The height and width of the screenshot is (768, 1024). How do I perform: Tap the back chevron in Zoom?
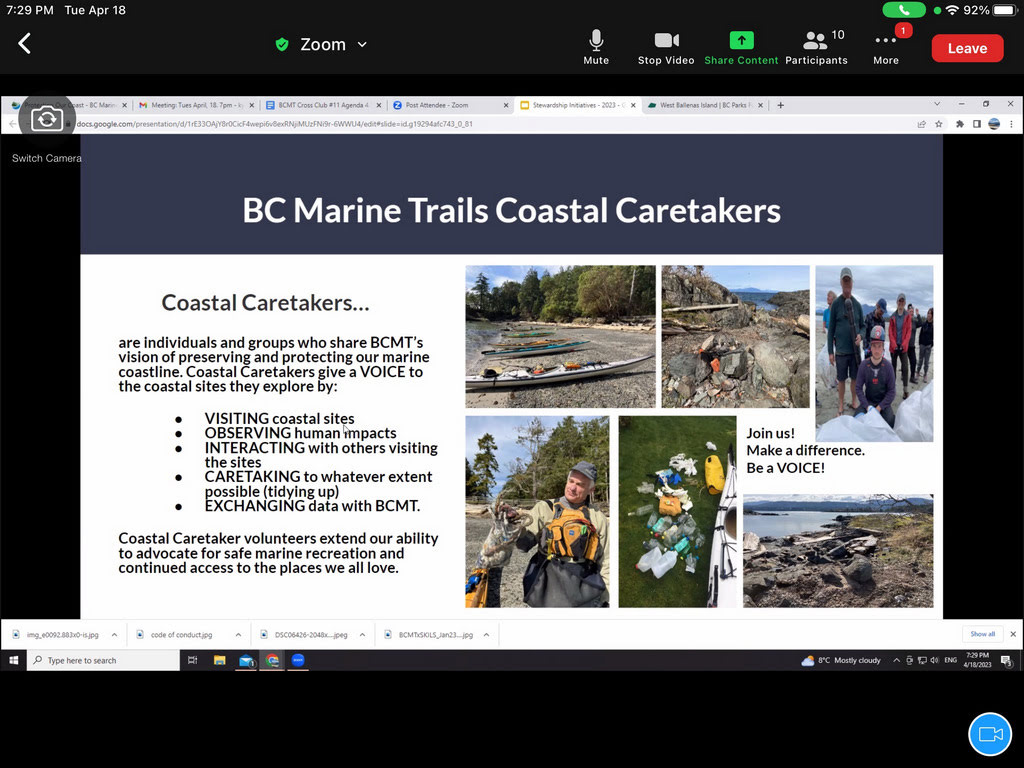point(25,44)
